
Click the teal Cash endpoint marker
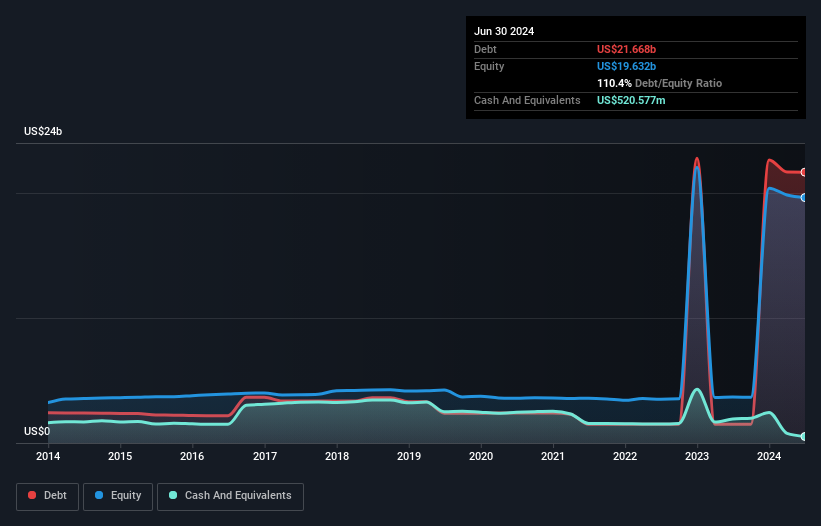click(804, 437)
